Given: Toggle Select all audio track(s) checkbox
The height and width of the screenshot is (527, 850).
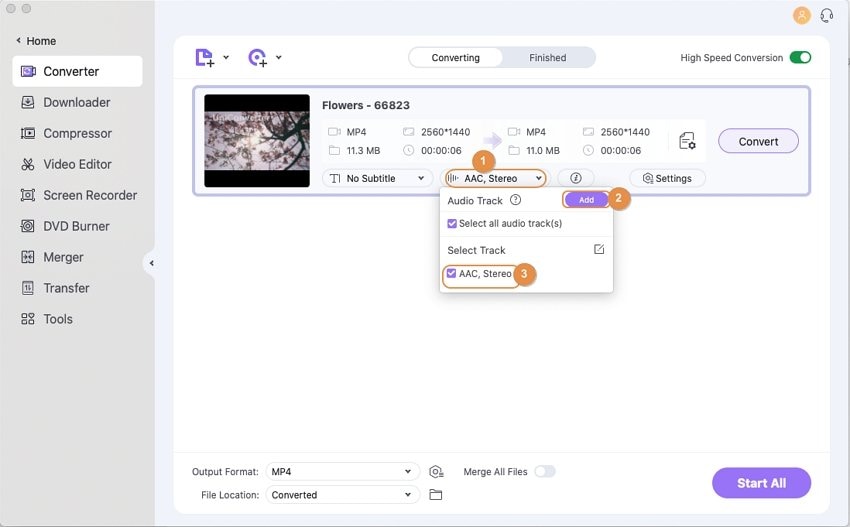Looking at the screenshot, I should (x=452, y=223).
